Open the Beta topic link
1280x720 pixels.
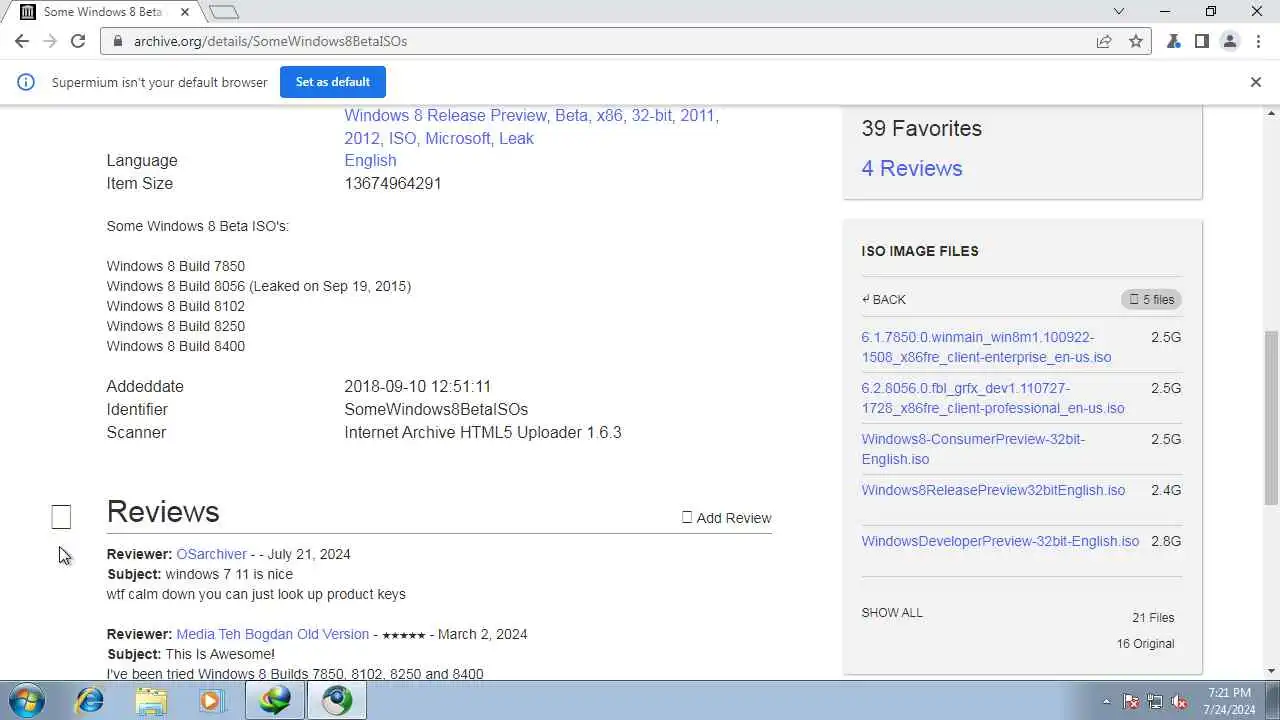pyautogui.click(x=571, y=115)
